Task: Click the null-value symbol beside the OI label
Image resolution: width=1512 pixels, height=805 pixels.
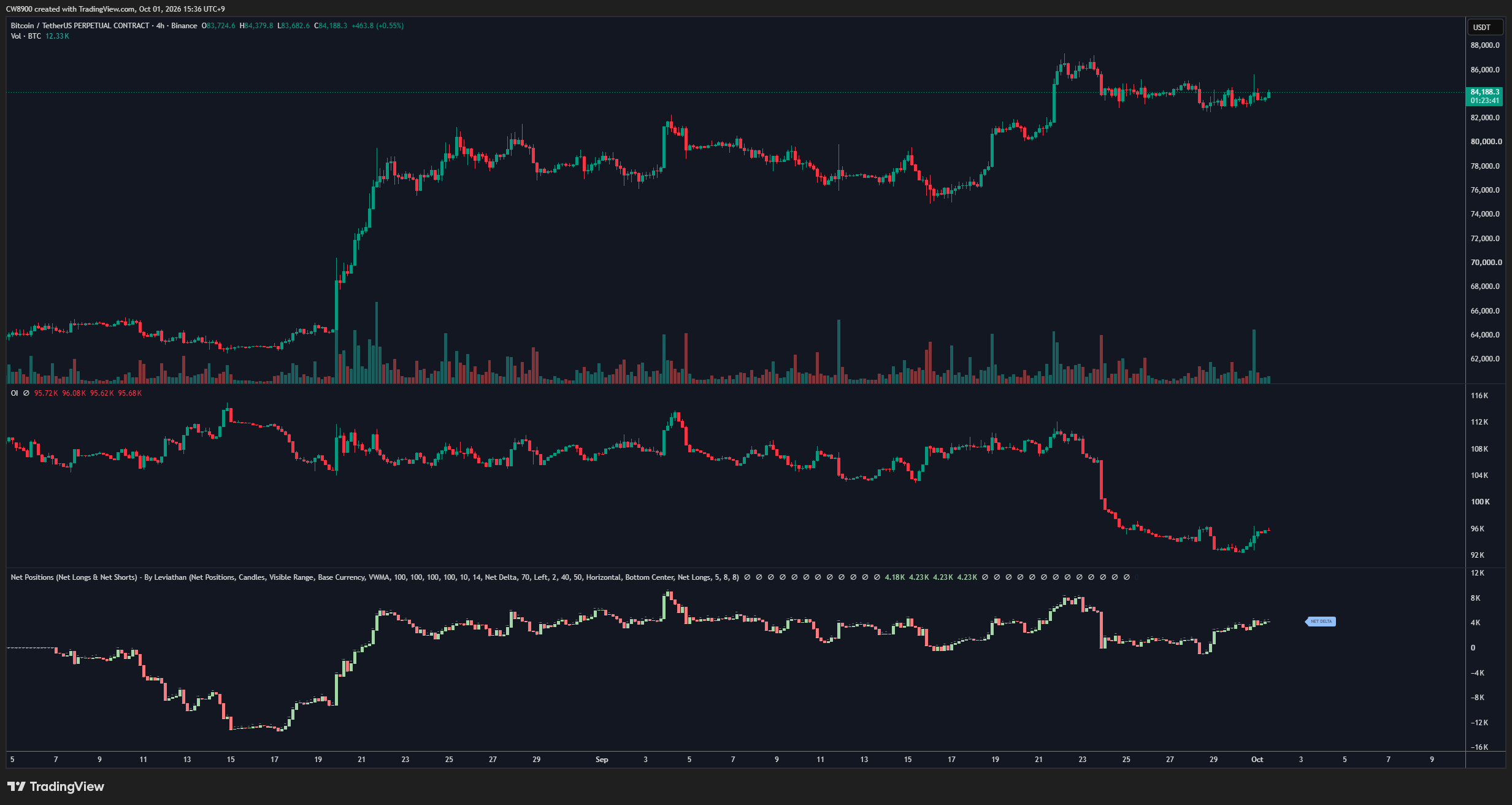Action: tap(26, 393)
